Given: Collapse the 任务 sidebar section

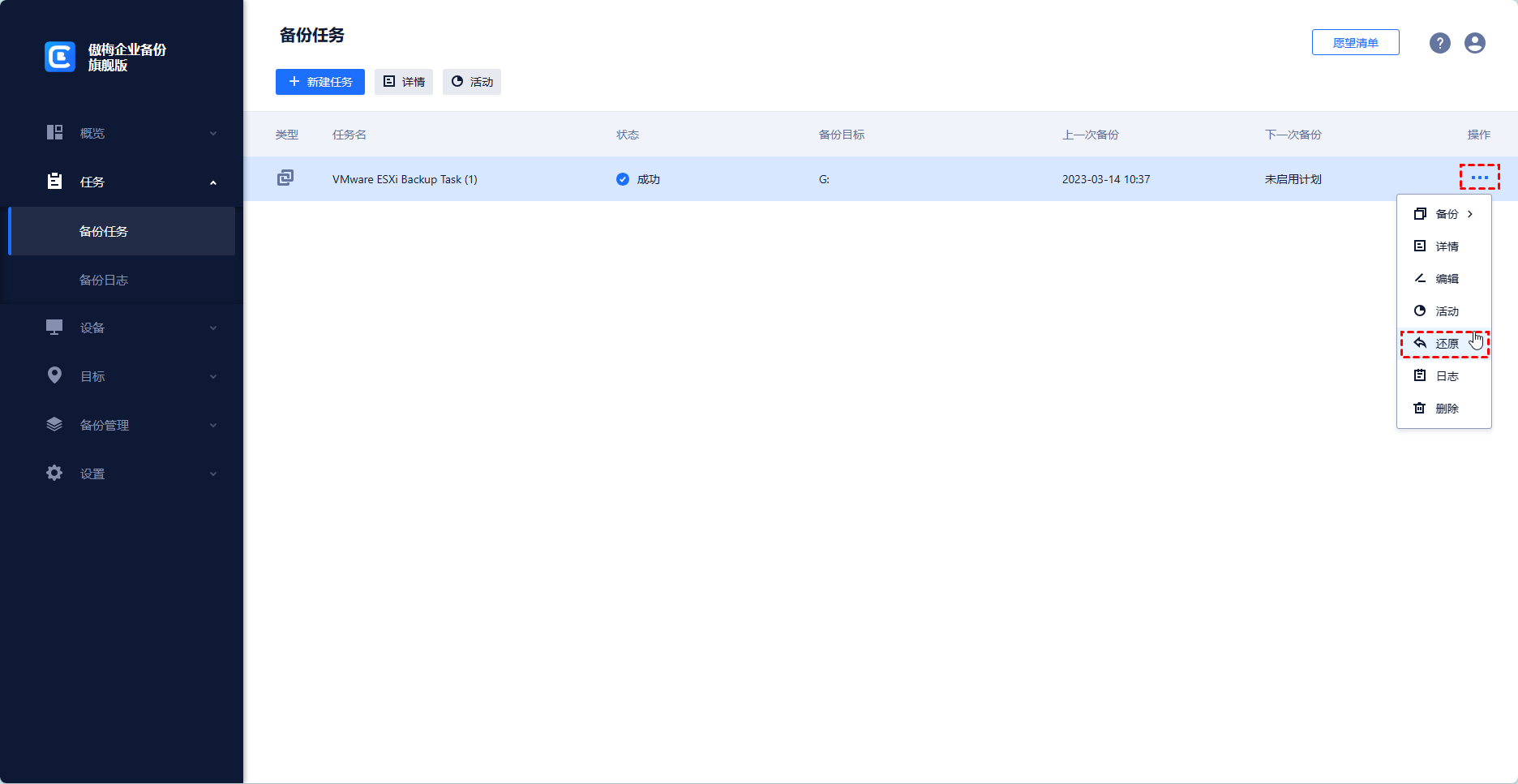Looking at the screenshot, I should tap(212, 182).
